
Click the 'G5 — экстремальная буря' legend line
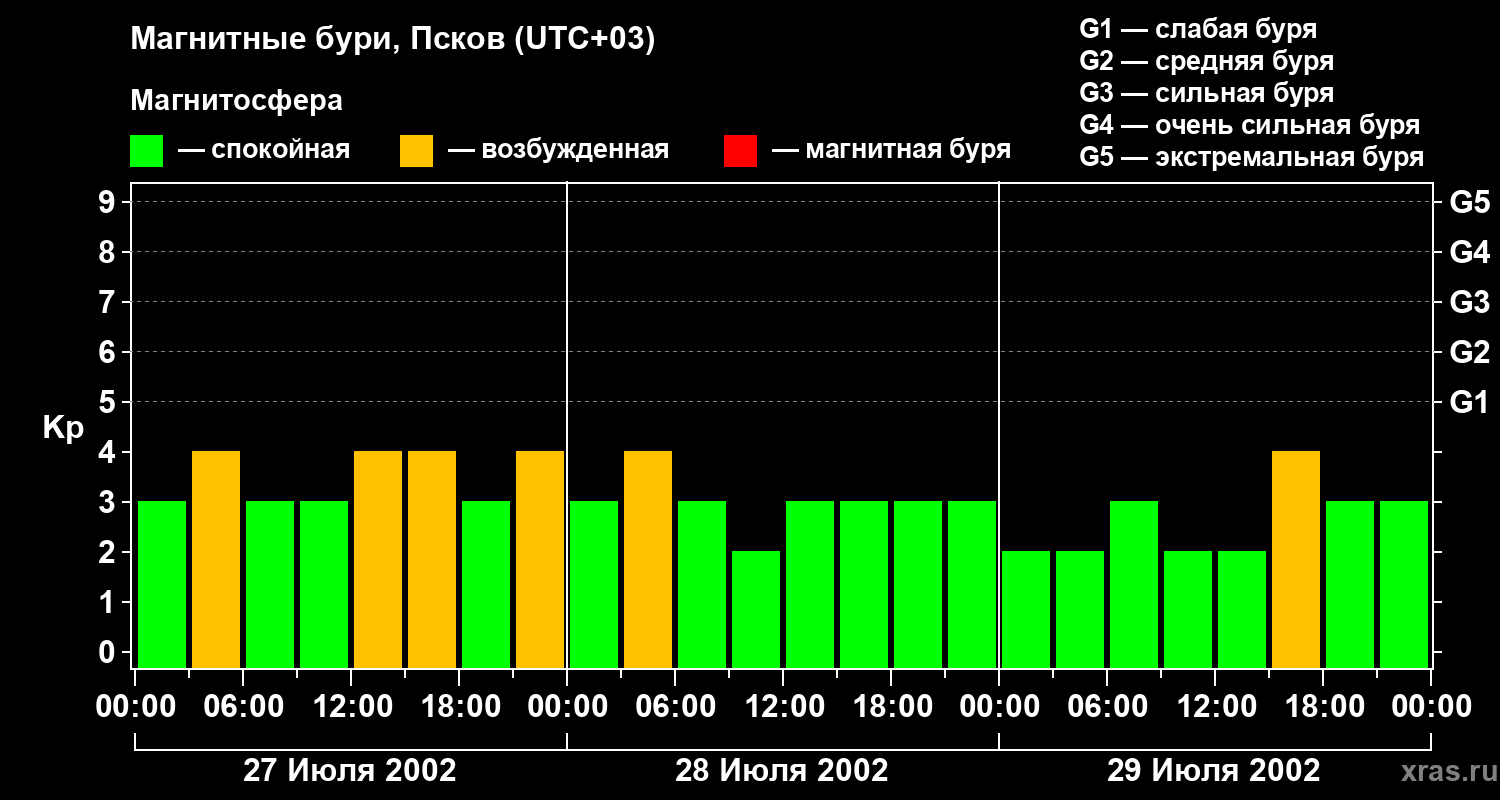click(1251, 157)
